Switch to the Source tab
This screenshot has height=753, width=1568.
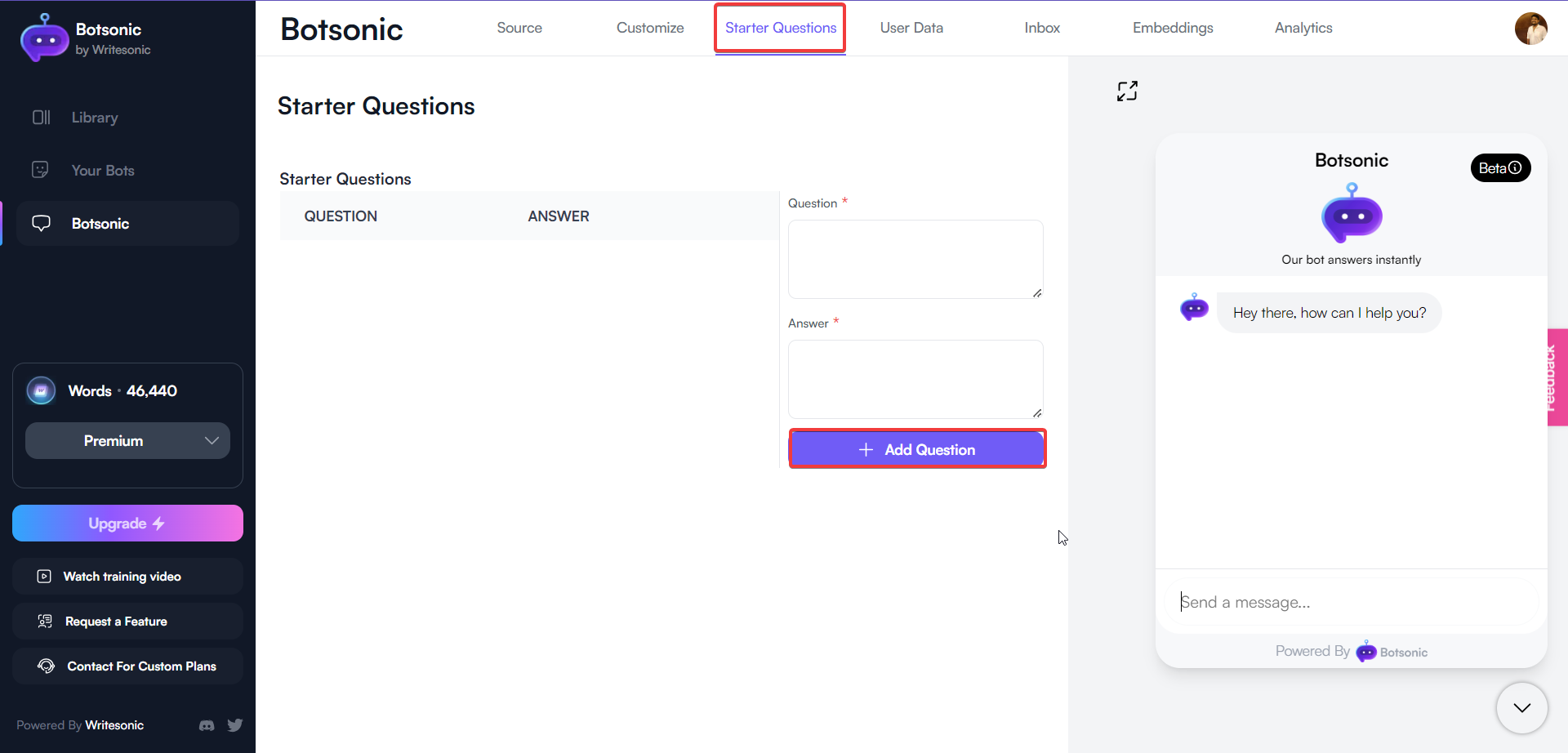tap(519, 27)
